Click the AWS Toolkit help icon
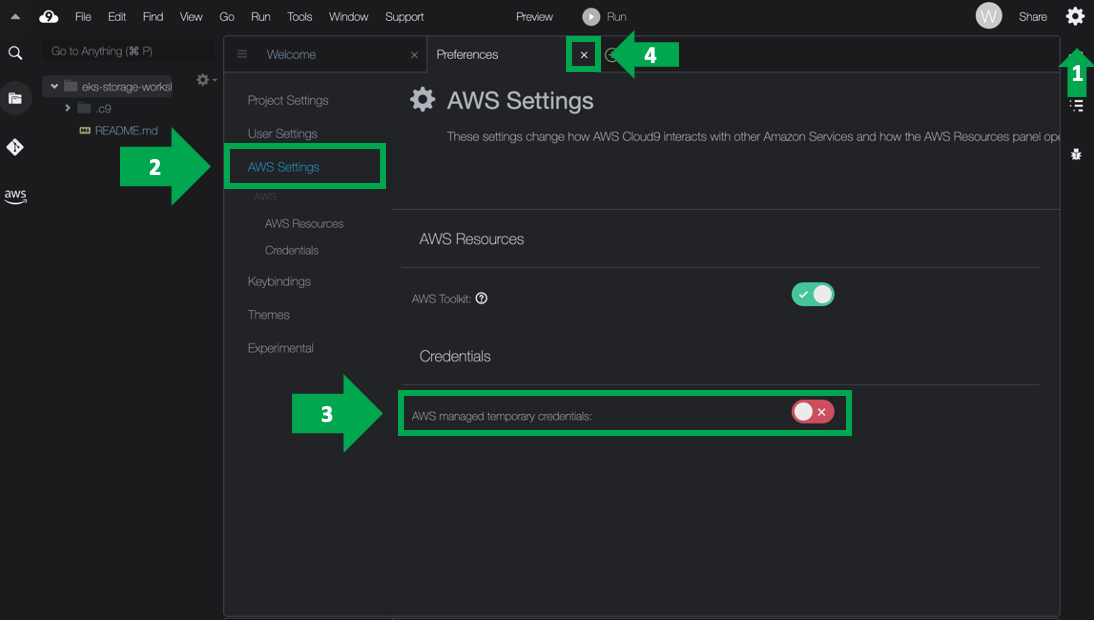This screenshot has width=1094, height=621. pyautogui.click(x=481, y=298)
